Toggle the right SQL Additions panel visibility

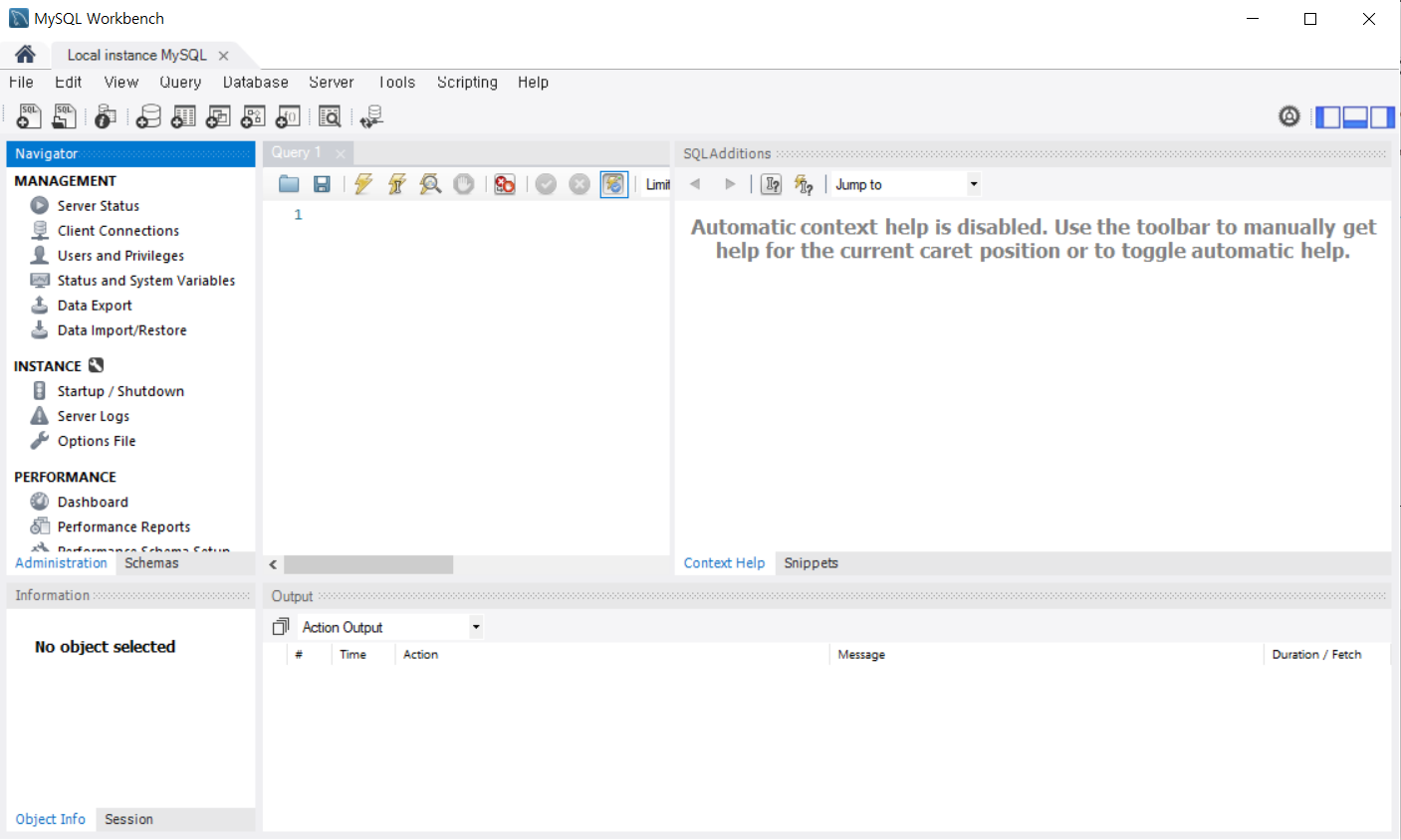tap(1382, 116)
